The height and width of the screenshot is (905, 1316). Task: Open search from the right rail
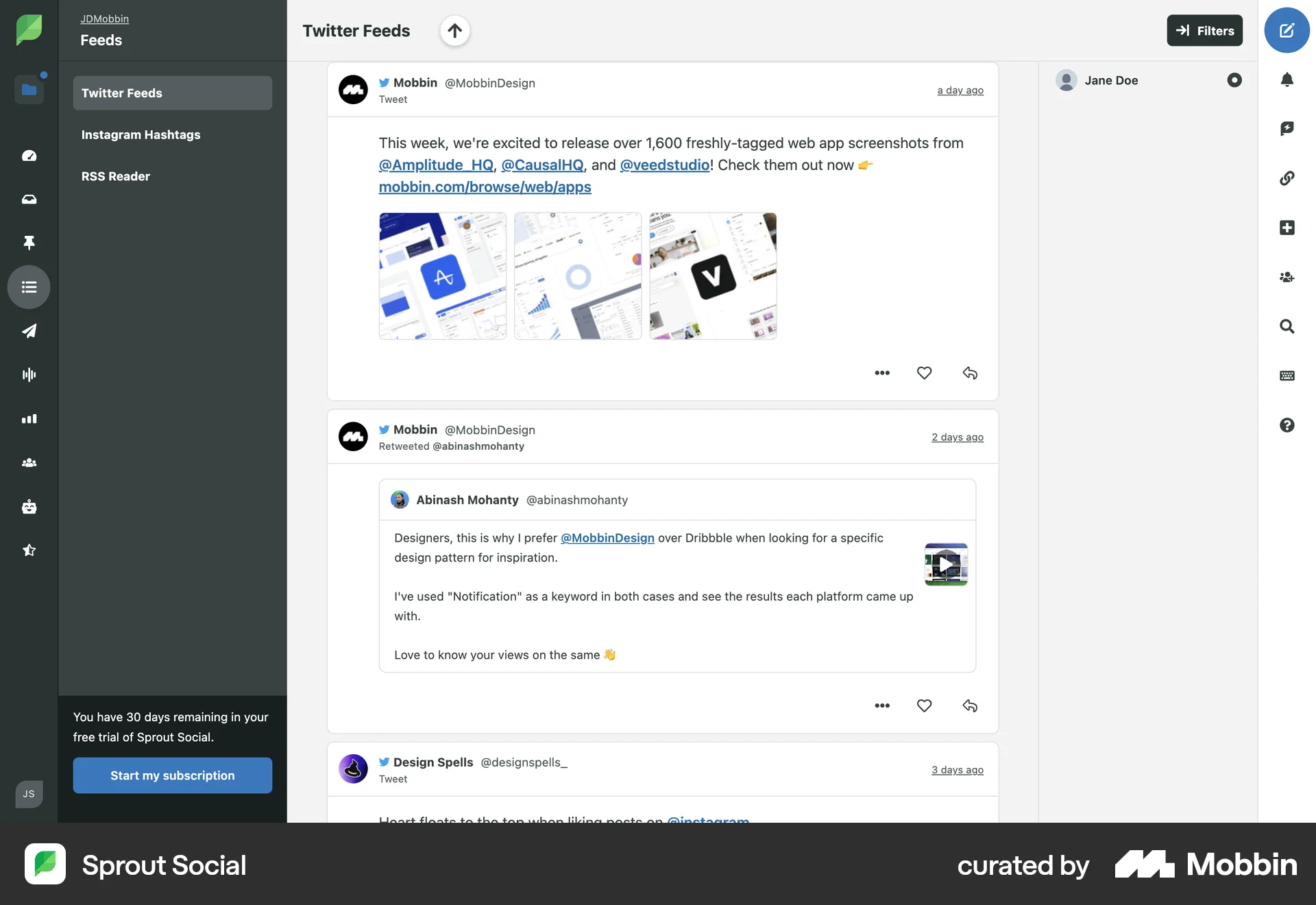pyautogui.click(x=1287, y=327)
